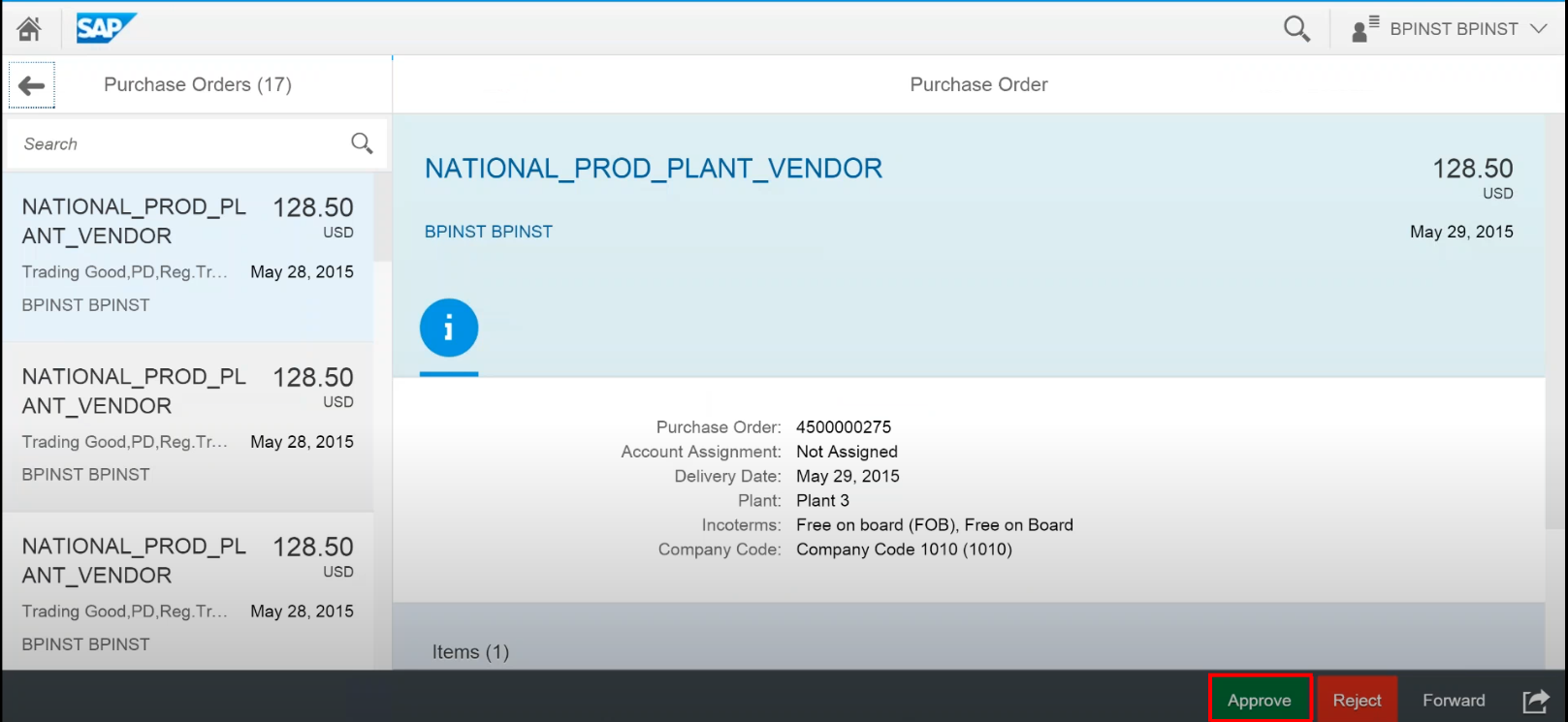Click the BPINST BPINST link in the detail header
1568x722 pixels.
pos(489,232)
